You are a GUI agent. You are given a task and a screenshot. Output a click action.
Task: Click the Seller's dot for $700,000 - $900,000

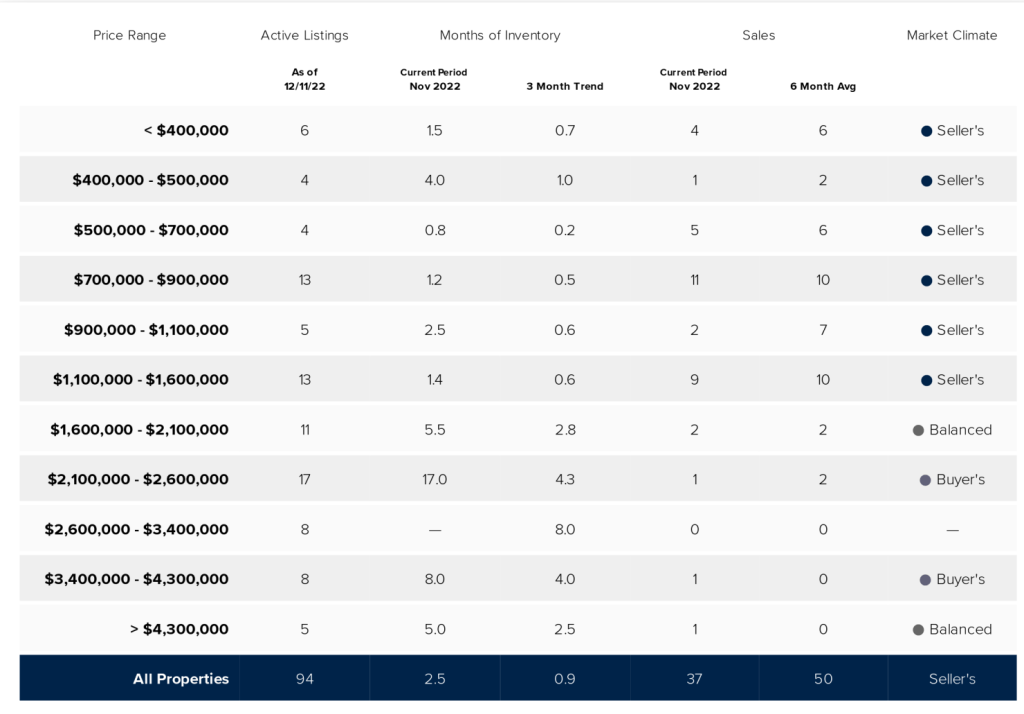(926, 281)
